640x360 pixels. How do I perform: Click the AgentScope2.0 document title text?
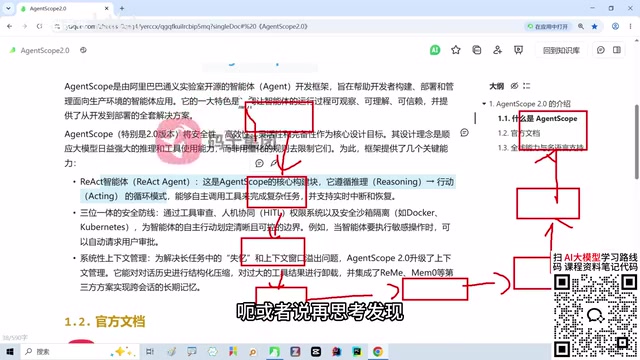click(45, 50)
